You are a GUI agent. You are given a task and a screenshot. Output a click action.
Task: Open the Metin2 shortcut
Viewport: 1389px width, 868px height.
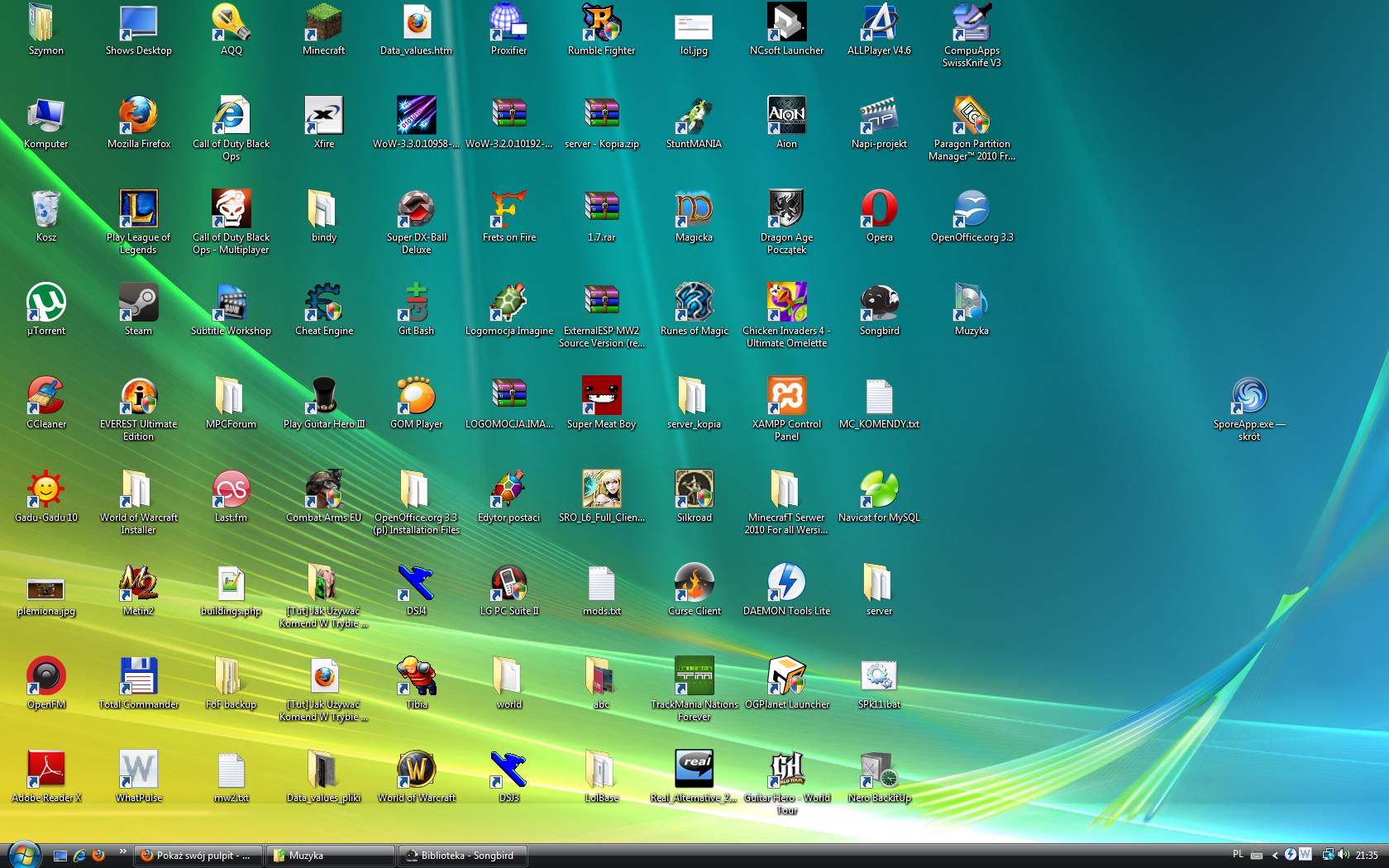click(139, 590)
